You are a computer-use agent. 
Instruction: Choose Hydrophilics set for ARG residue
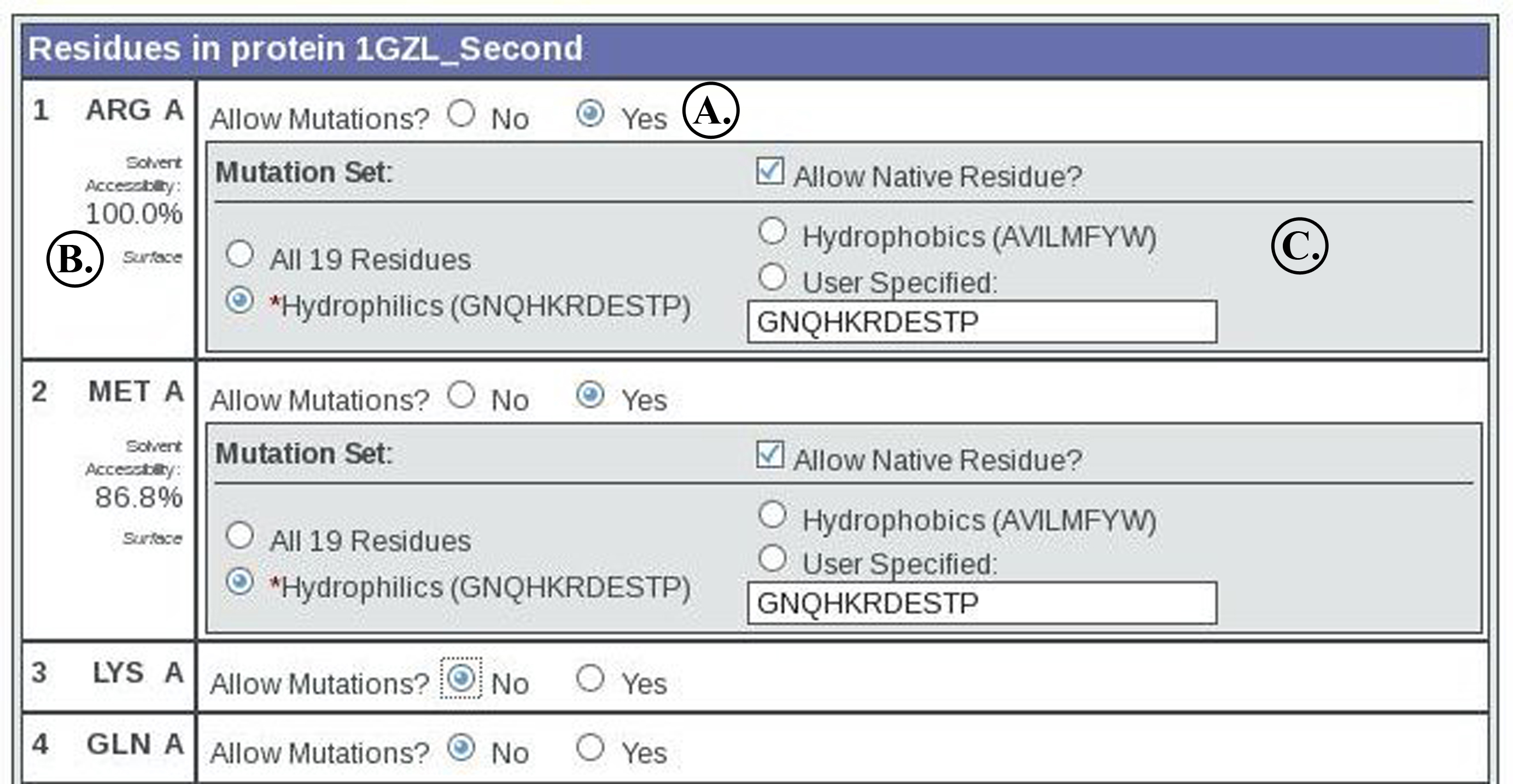(239, 301)
